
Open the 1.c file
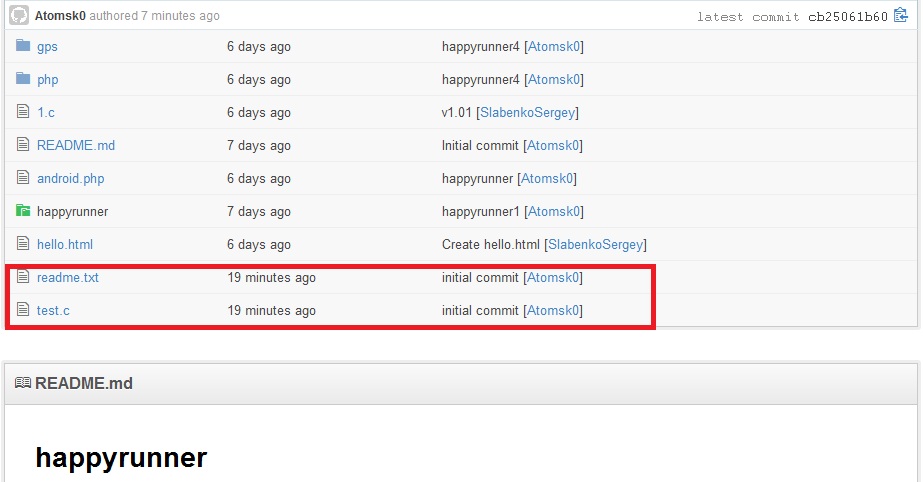[45, 112]
